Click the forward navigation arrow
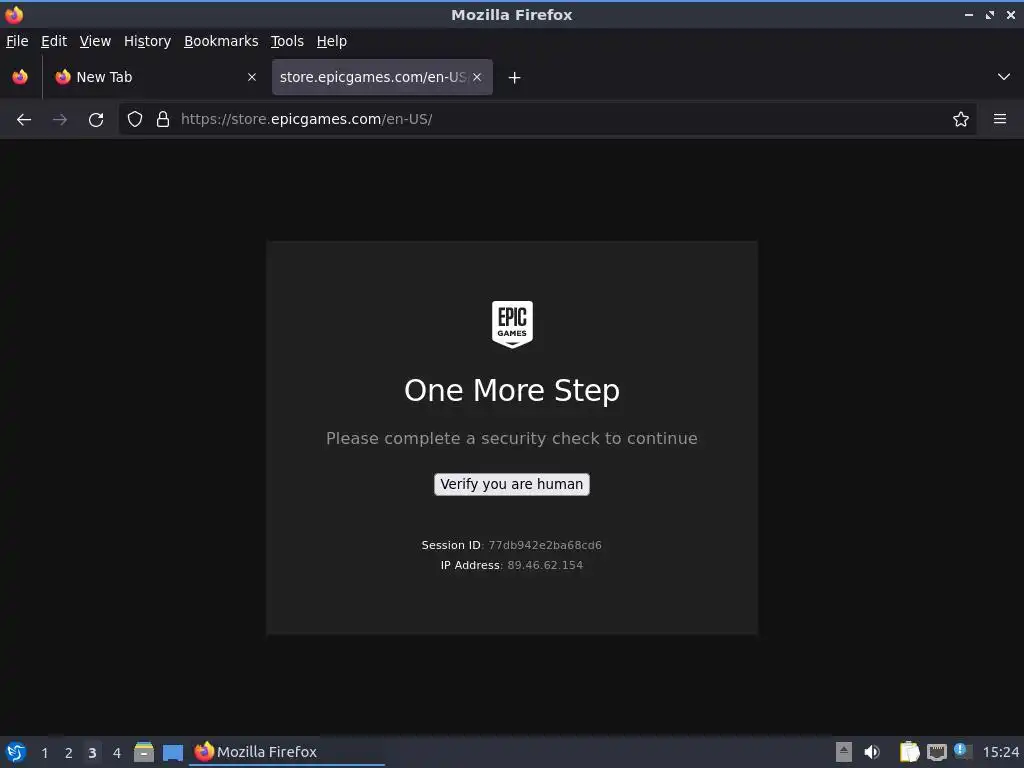The image size is (1024, 768). coord(60,120)
